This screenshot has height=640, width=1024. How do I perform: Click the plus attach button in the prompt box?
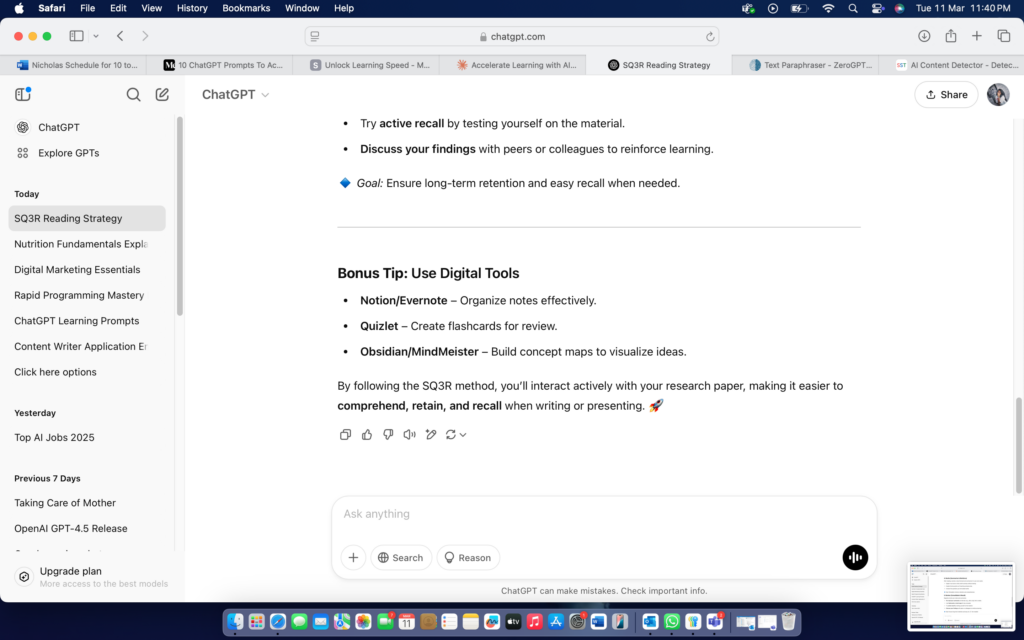(x=353, y=558)
